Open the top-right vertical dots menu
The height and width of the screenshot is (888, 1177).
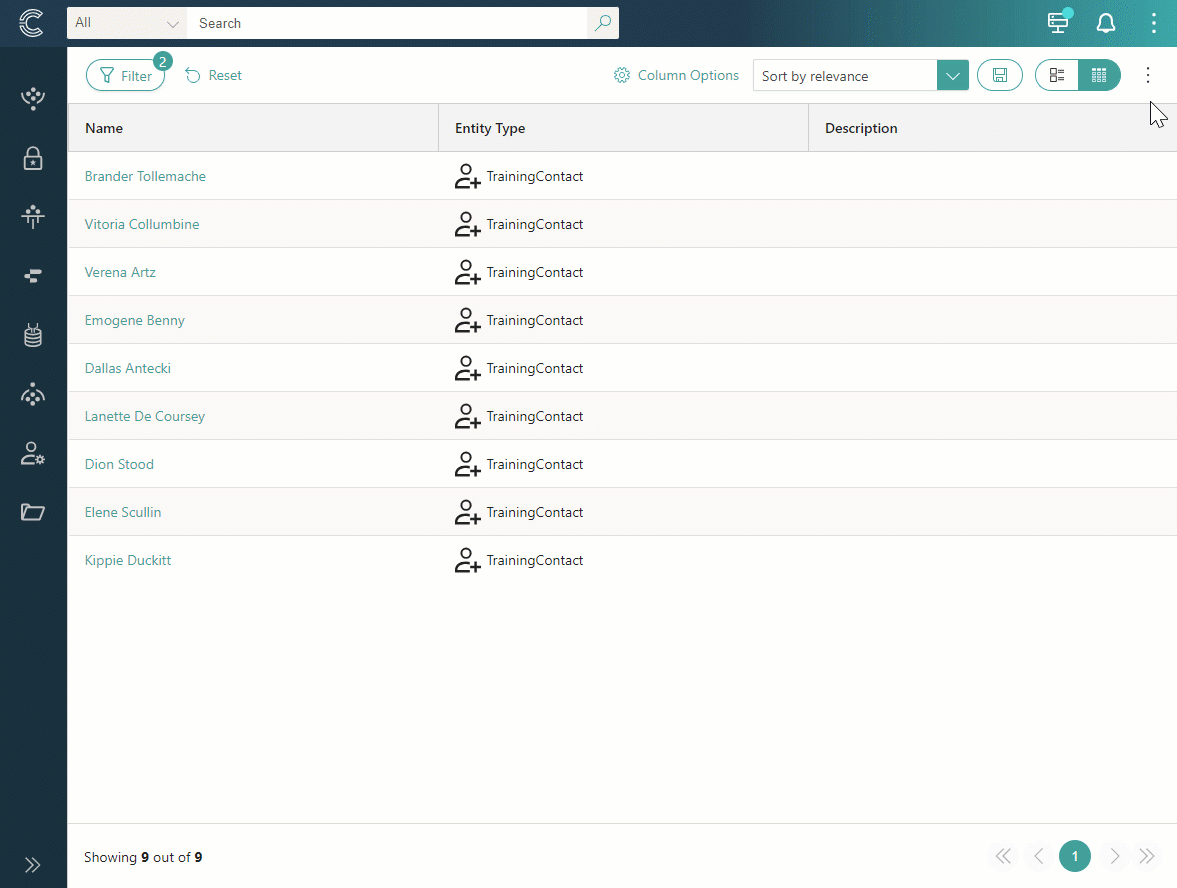1153,23
